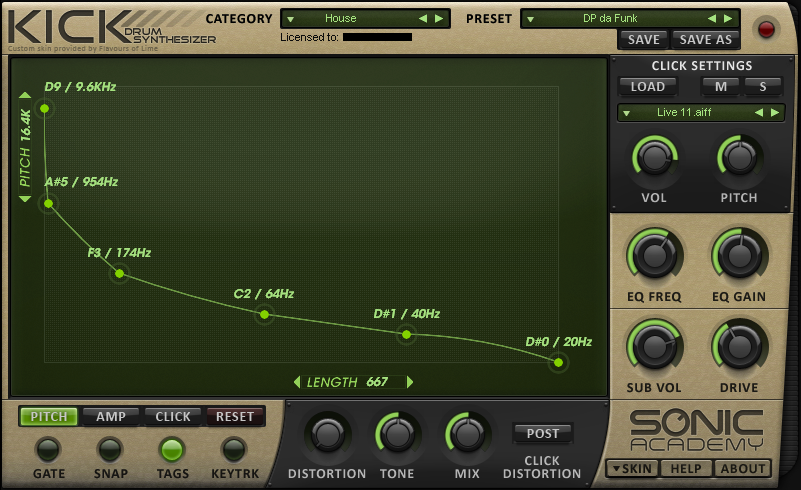Select the F3 / 174Hz envelope node
The width and height of the screenshot is (801, 490).
120,274
